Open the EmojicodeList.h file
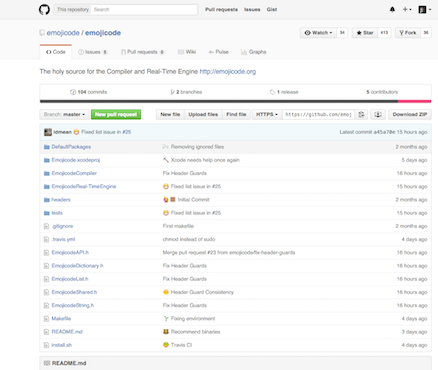The width and height of the screenshot is (438, 370). (x=70, y=279)
